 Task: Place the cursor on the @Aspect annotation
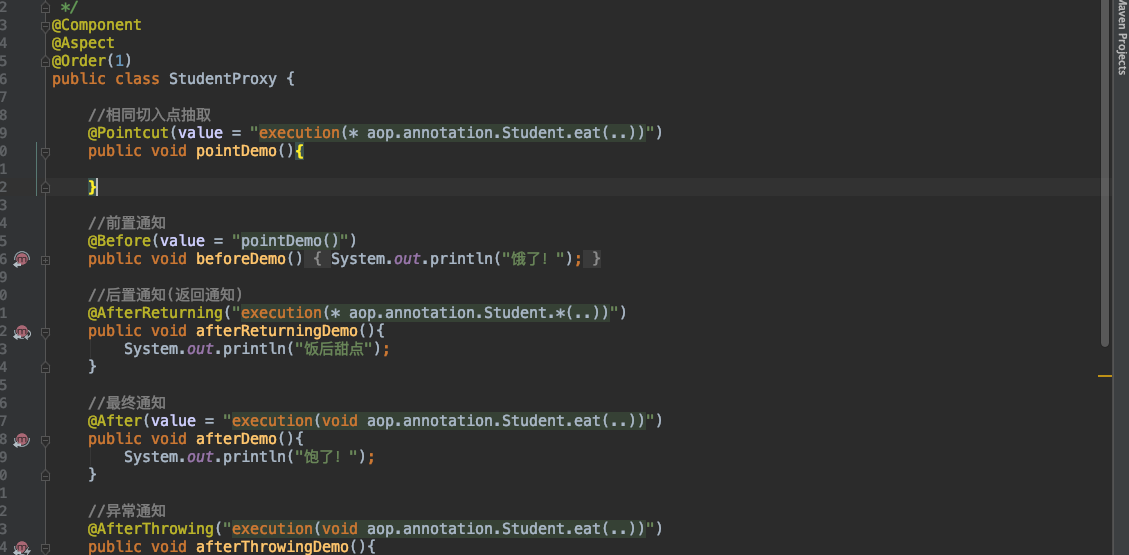click(83, 43)
